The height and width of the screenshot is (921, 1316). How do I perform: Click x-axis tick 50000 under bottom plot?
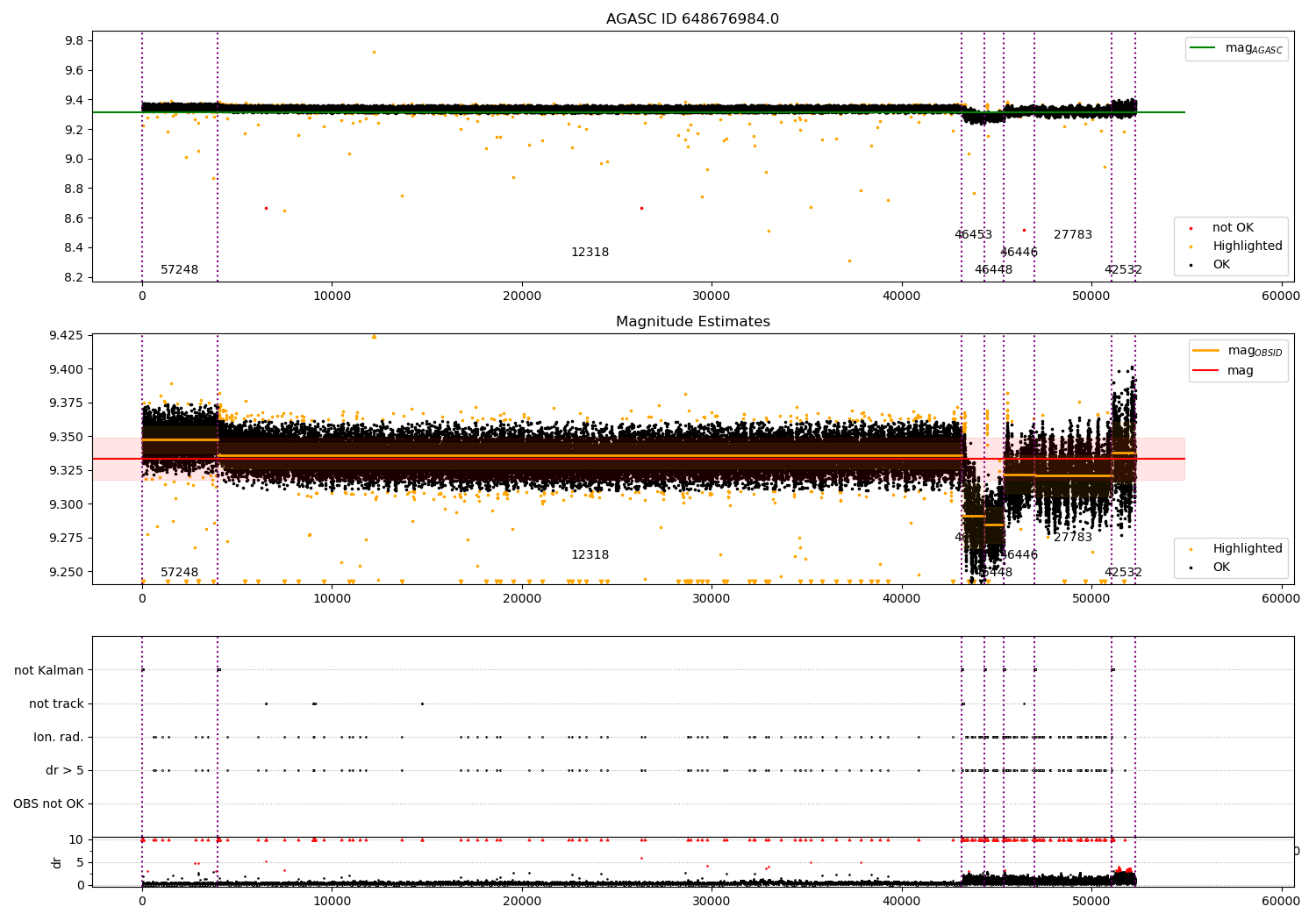(x=1091, y=902)
